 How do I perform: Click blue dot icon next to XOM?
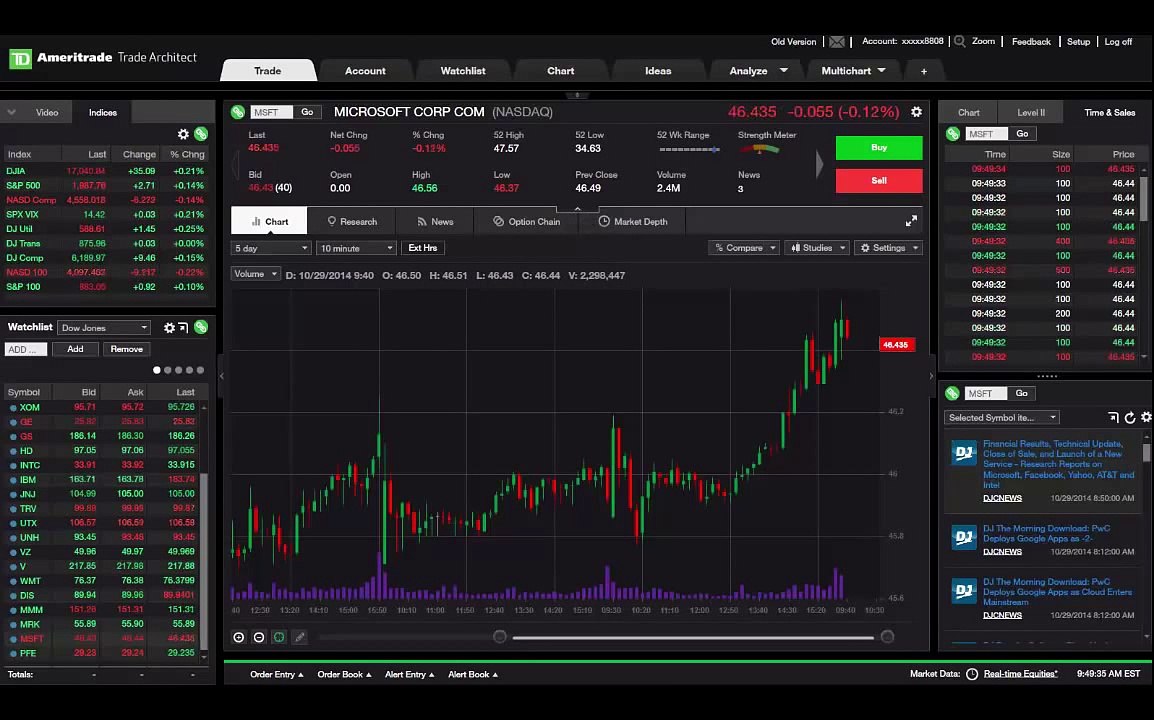[13, 408]
